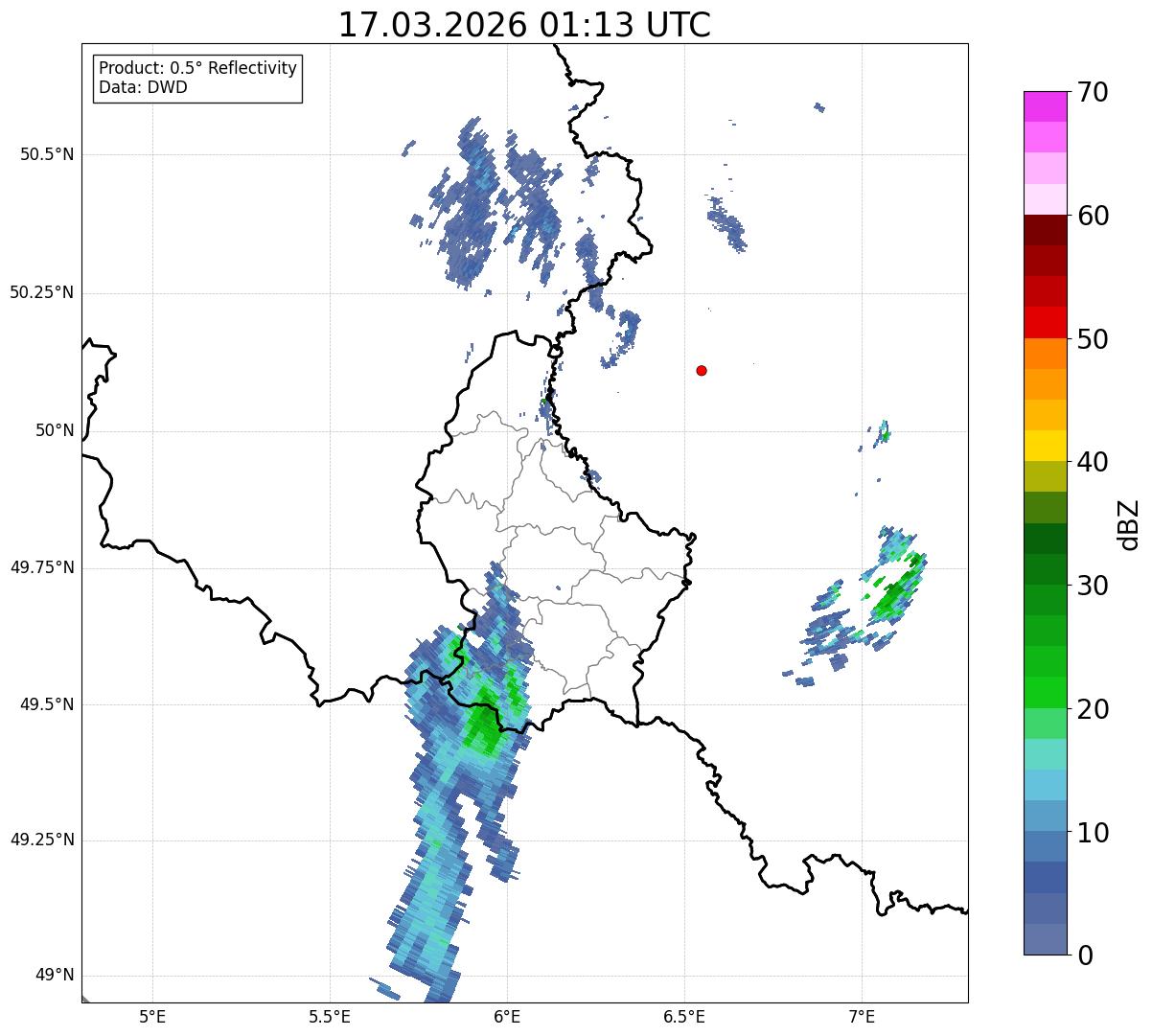Click the green echo cell east near 7.1°E
The width and height of the screenshot is (1152, 1036).
pyautogui.click(x=896, y=592)
